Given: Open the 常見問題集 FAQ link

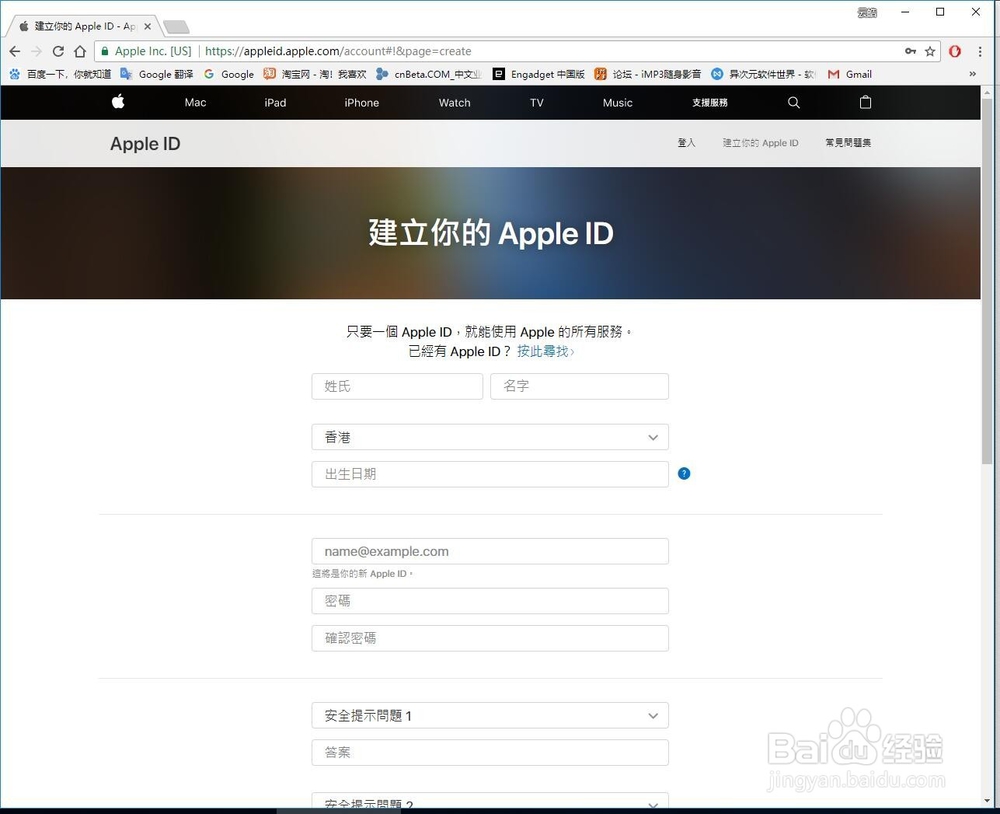Looking at the screenshot, I should pos(848,143).
